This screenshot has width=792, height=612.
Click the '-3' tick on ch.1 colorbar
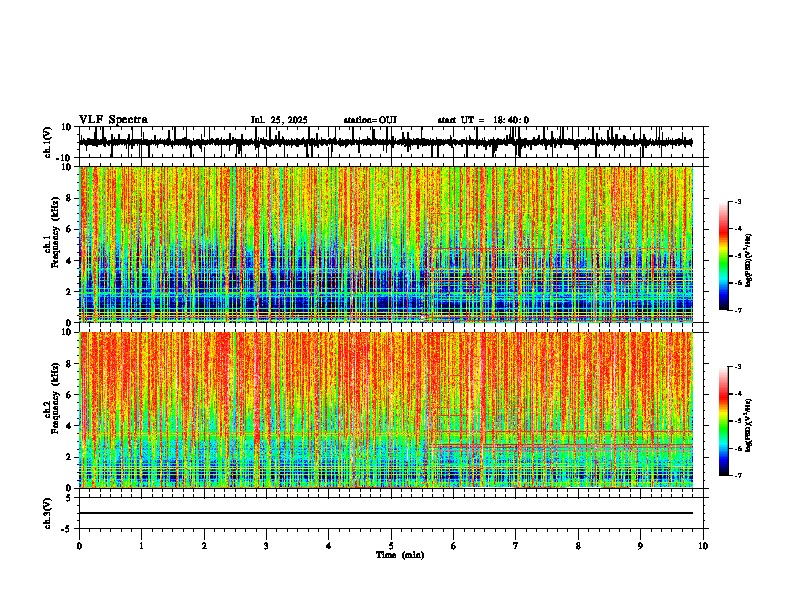(x=737, y=201)
